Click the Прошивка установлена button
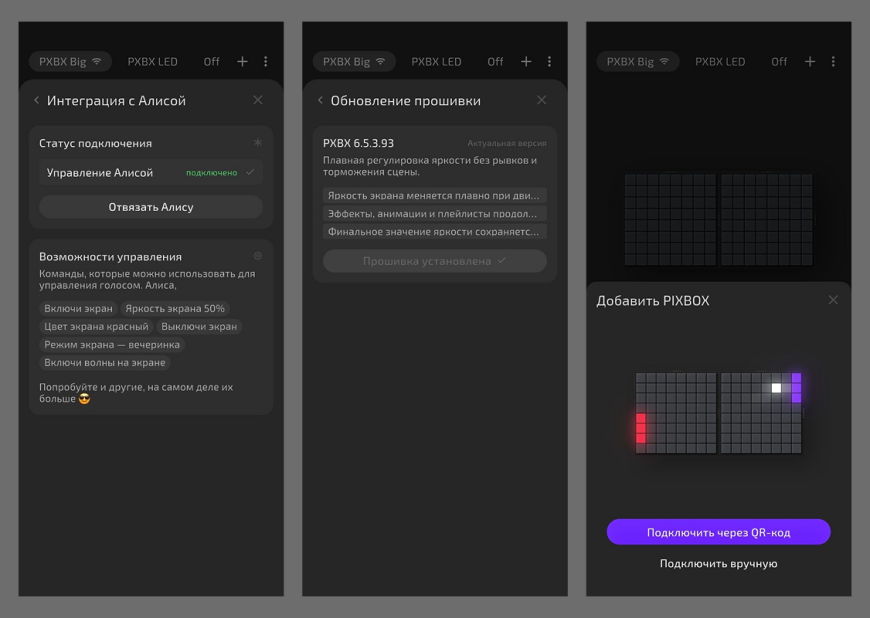 pos(434,261)
